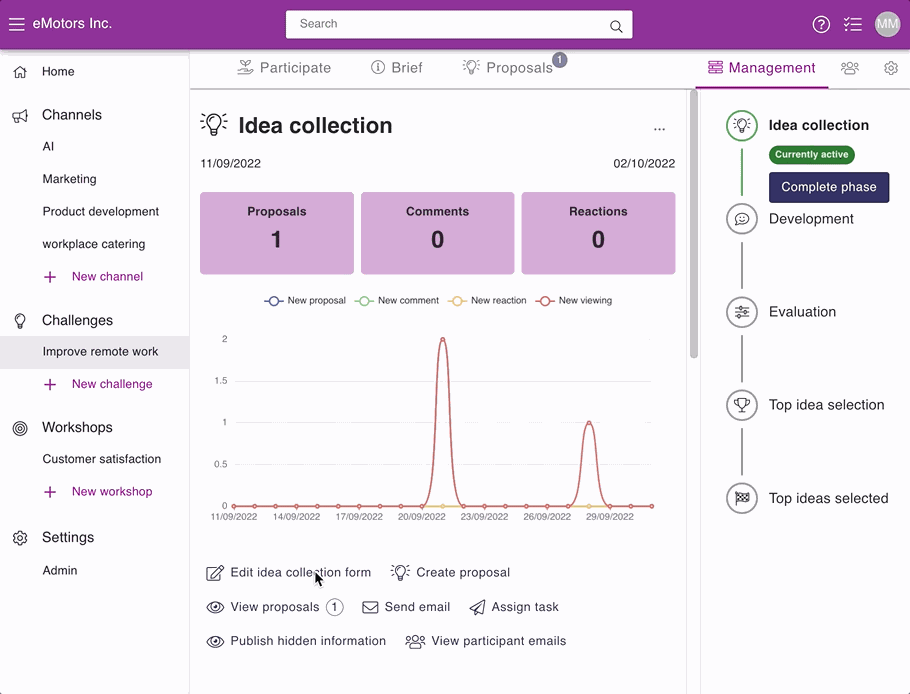Switch to the Brief tab
Screen dimensions: 910x694
pyautogui.click(x=396, y=68)
